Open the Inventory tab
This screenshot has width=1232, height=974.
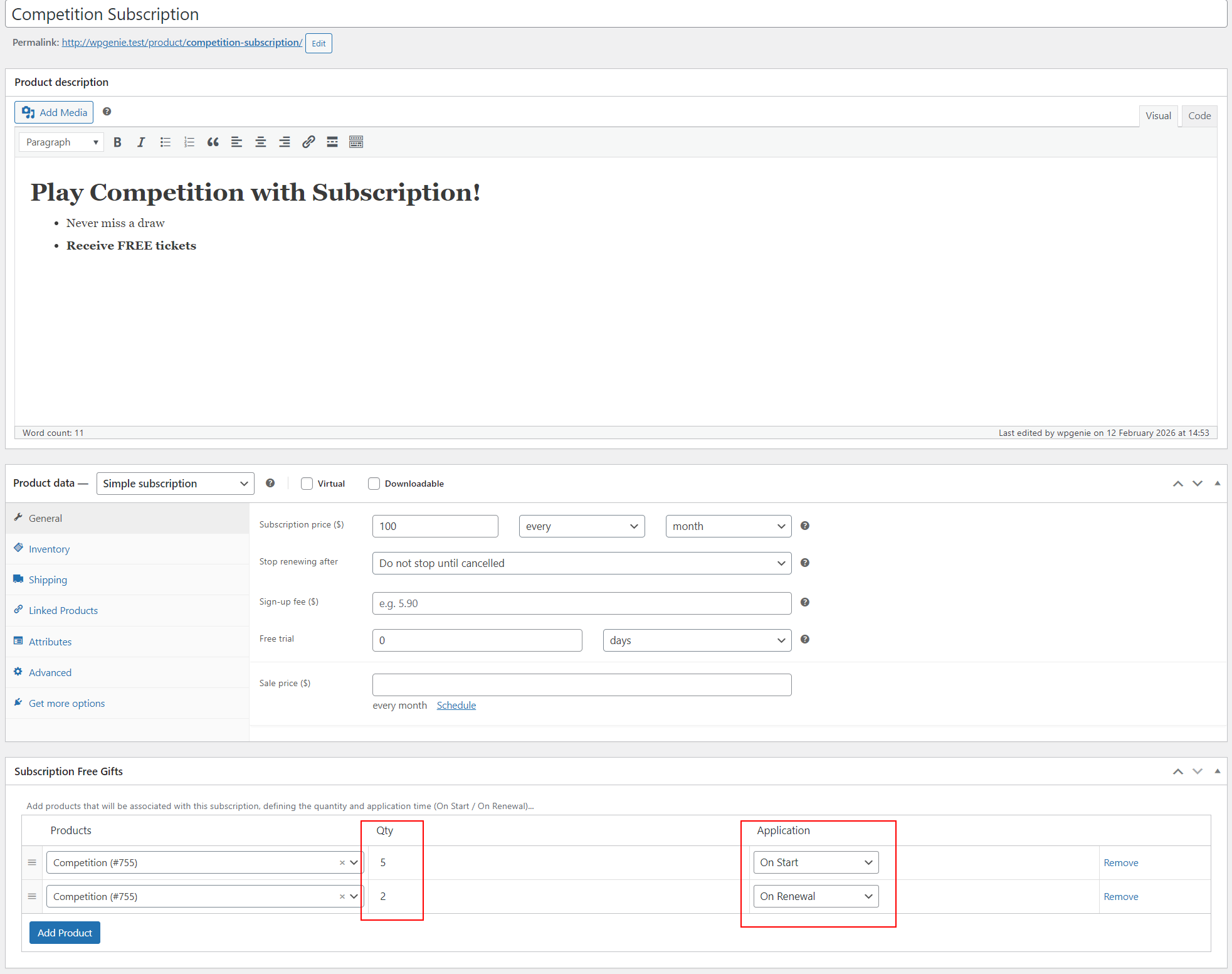[127, 549]
